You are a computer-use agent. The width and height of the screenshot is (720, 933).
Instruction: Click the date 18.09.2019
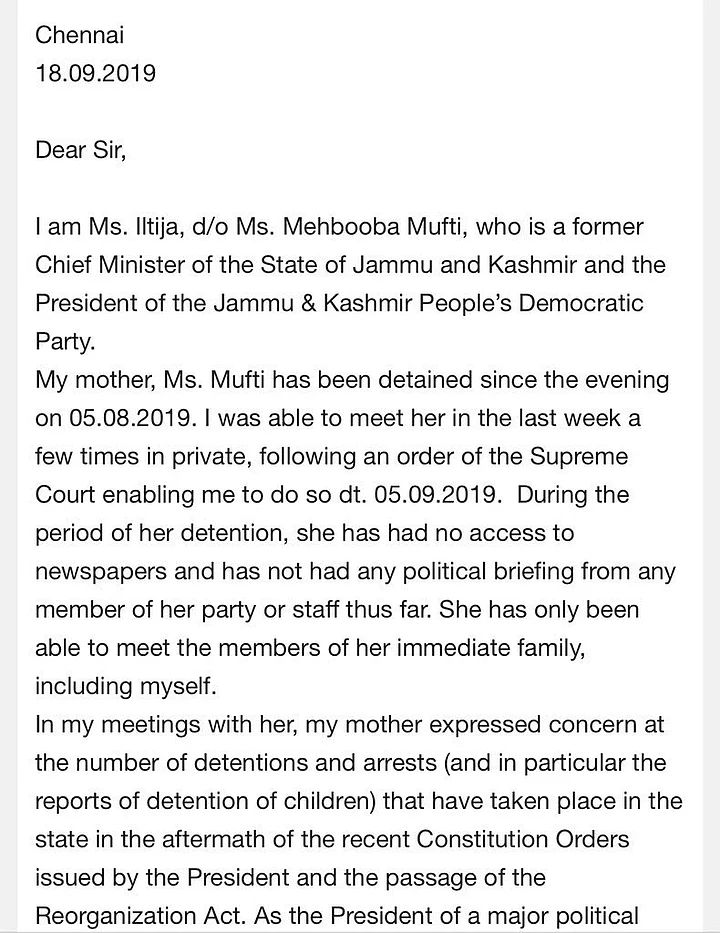[x=95, y=74]
